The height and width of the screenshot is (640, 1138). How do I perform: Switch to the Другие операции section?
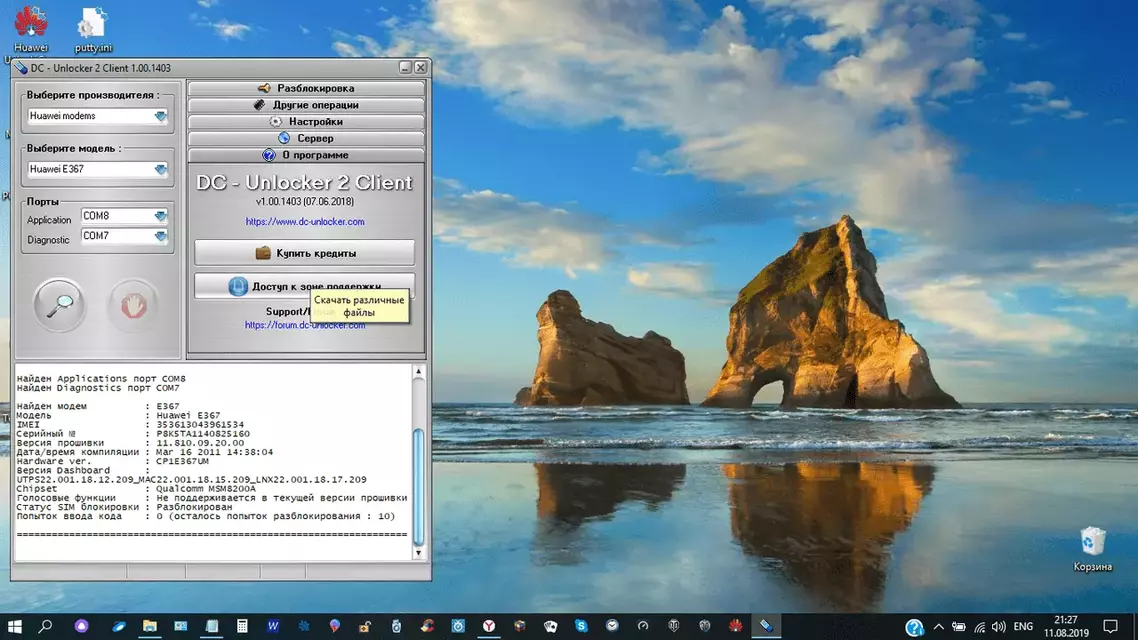coord(307,105)
